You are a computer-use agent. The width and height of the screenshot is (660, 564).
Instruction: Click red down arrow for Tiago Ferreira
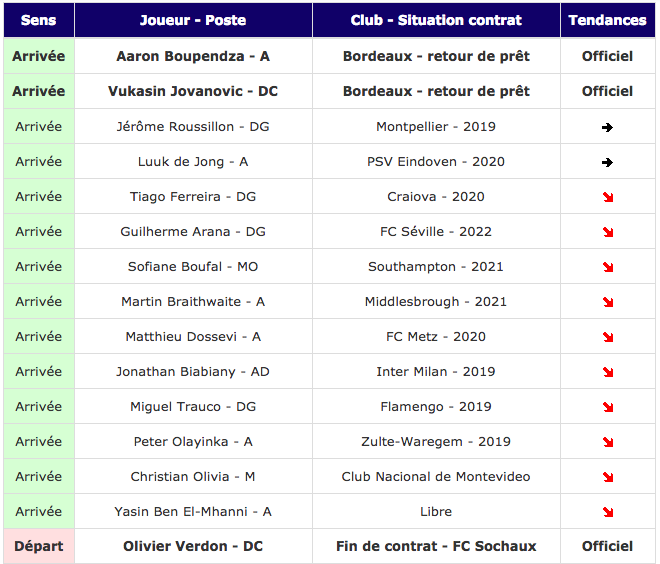tap(607, 197)
